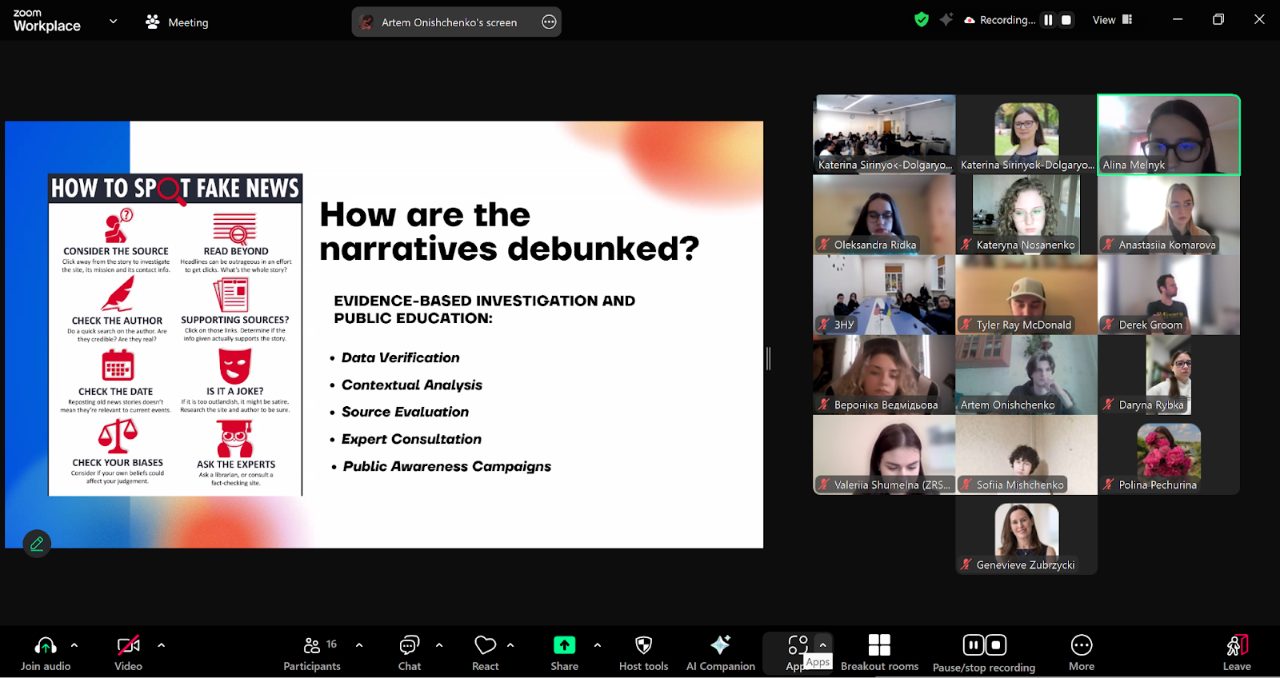This screenshot has height=678, width=1280.
Task: Expand the Chat options arrow
Action: coord(439,645)
